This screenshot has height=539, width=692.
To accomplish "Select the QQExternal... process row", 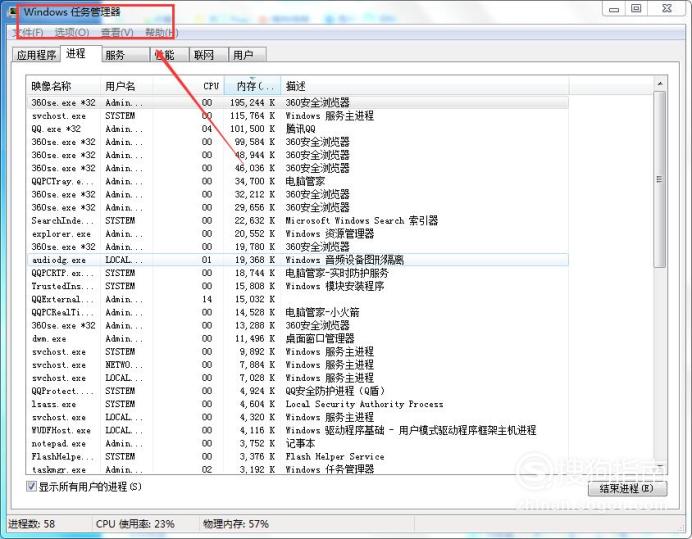I will click(298, 299).
